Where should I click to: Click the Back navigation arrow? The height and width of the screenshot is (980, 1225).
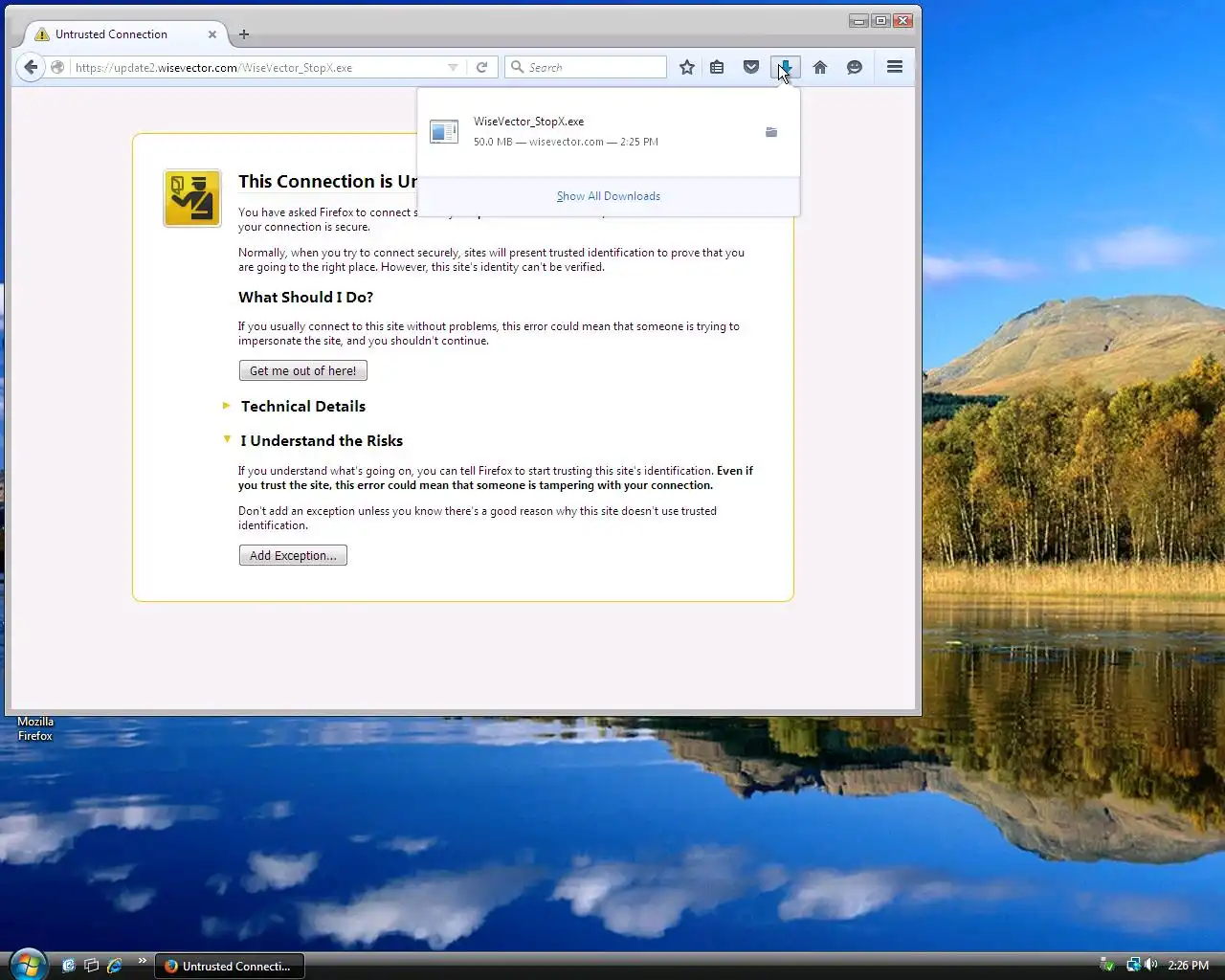(31, 67)
